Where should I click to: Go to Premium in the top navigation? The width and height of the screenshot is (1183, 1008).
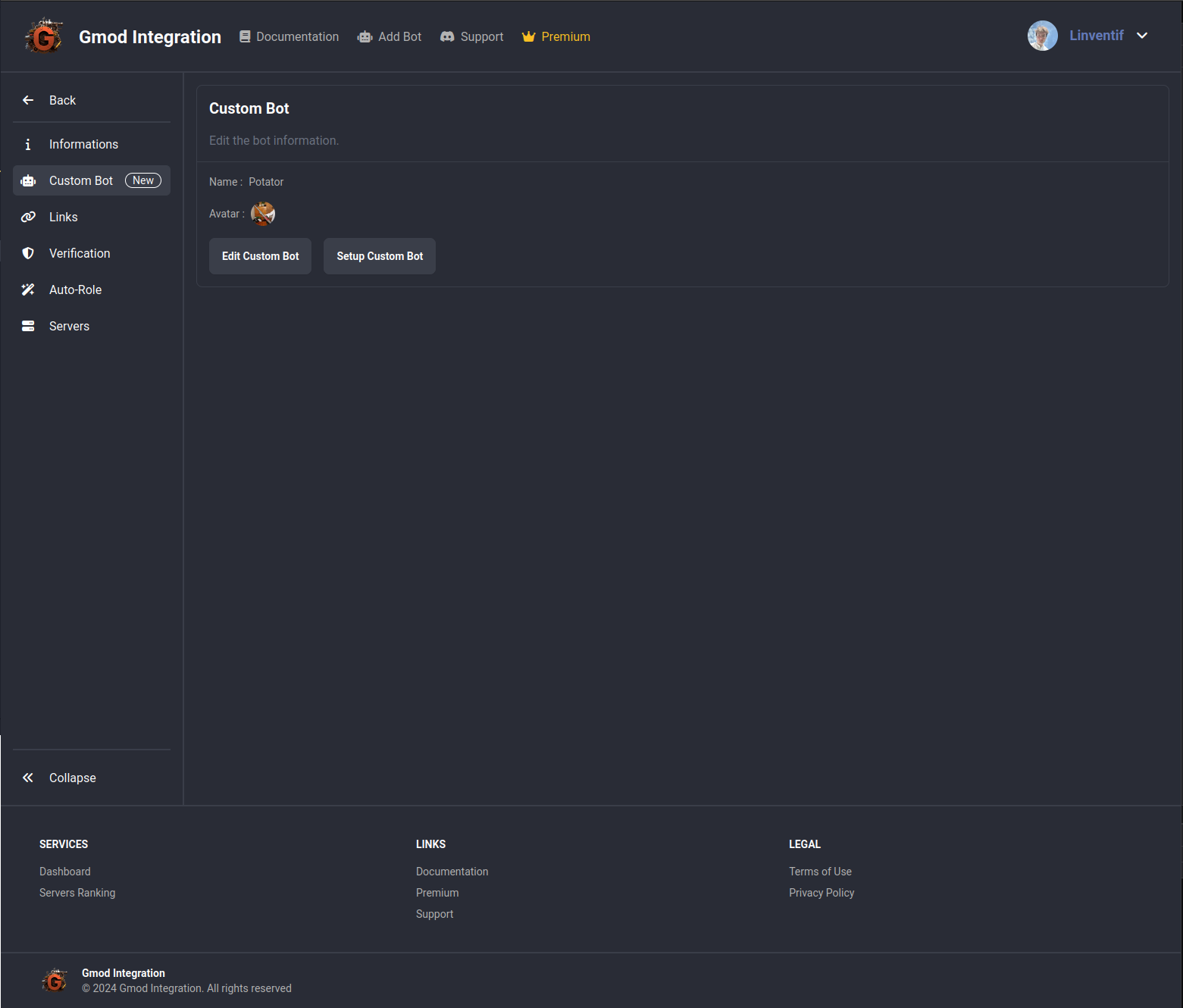(556, 36)
